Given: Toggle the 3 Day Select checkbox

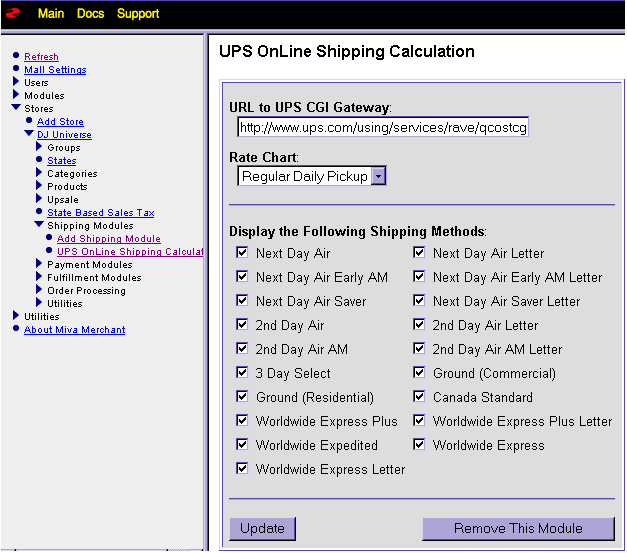Looking at the screenshot, I should (x=242, y=373).
